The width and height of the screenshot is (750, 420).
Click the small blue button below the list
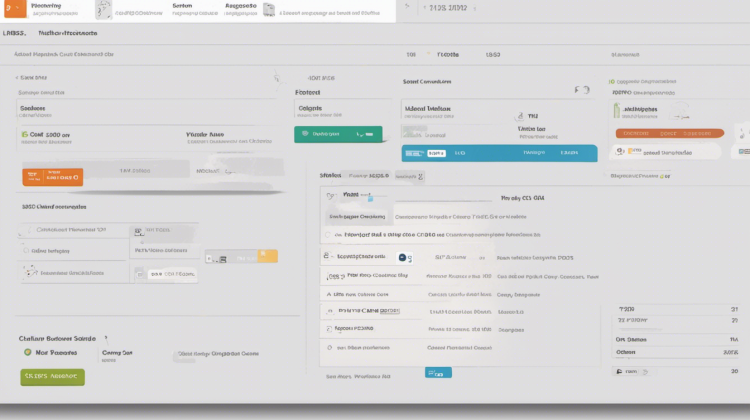(x=438, y=373)
